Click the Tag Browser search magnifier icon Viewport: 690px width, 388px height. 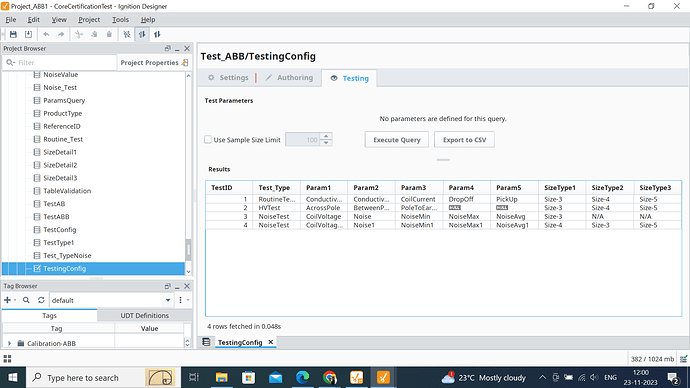click(x=26, y=300)
